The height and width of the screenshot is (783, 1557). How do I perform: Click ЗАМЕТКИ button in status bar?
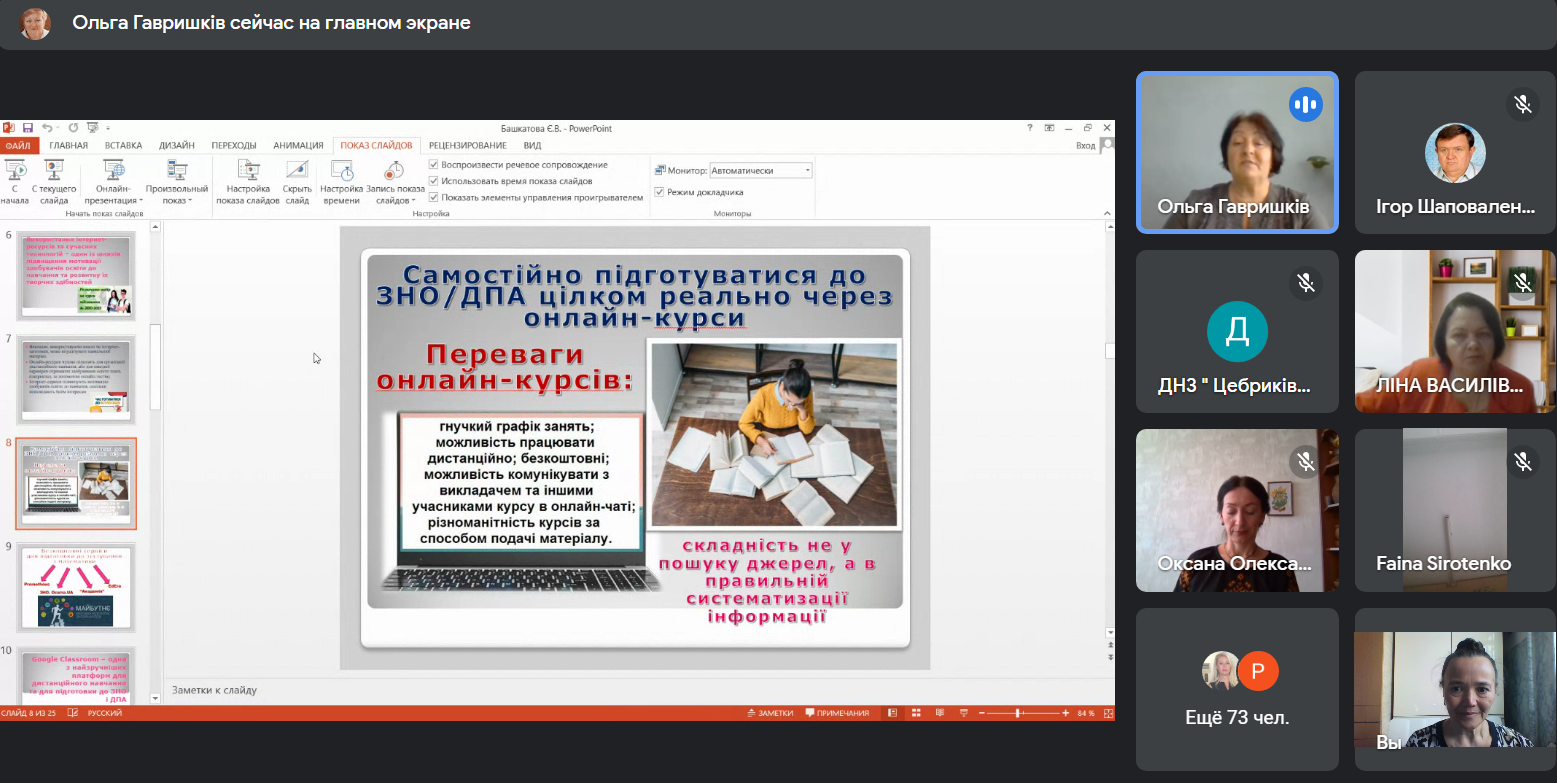769,713
